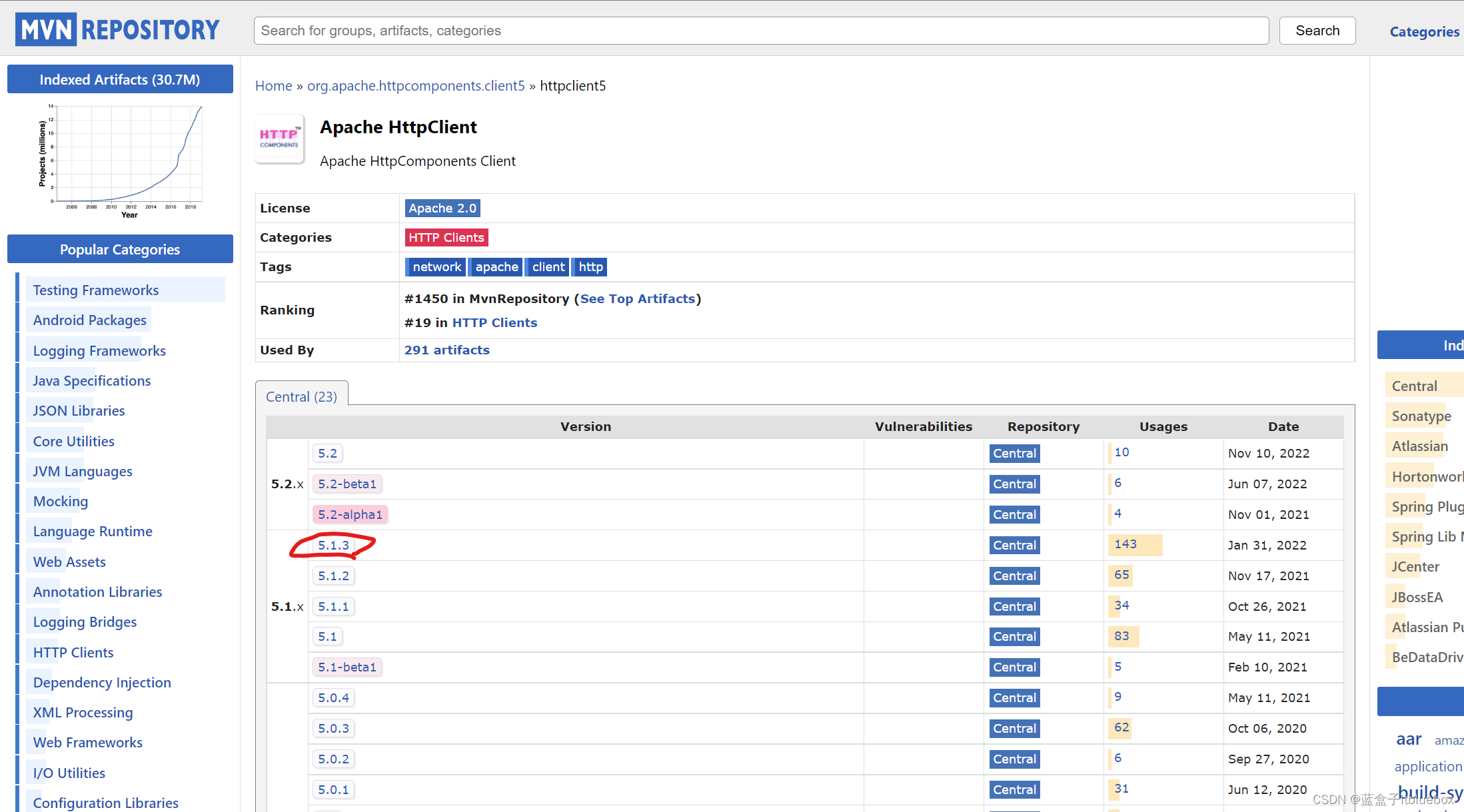Select the http tag
This screenshot has height=812, width=1464.
tap(590, 267)
